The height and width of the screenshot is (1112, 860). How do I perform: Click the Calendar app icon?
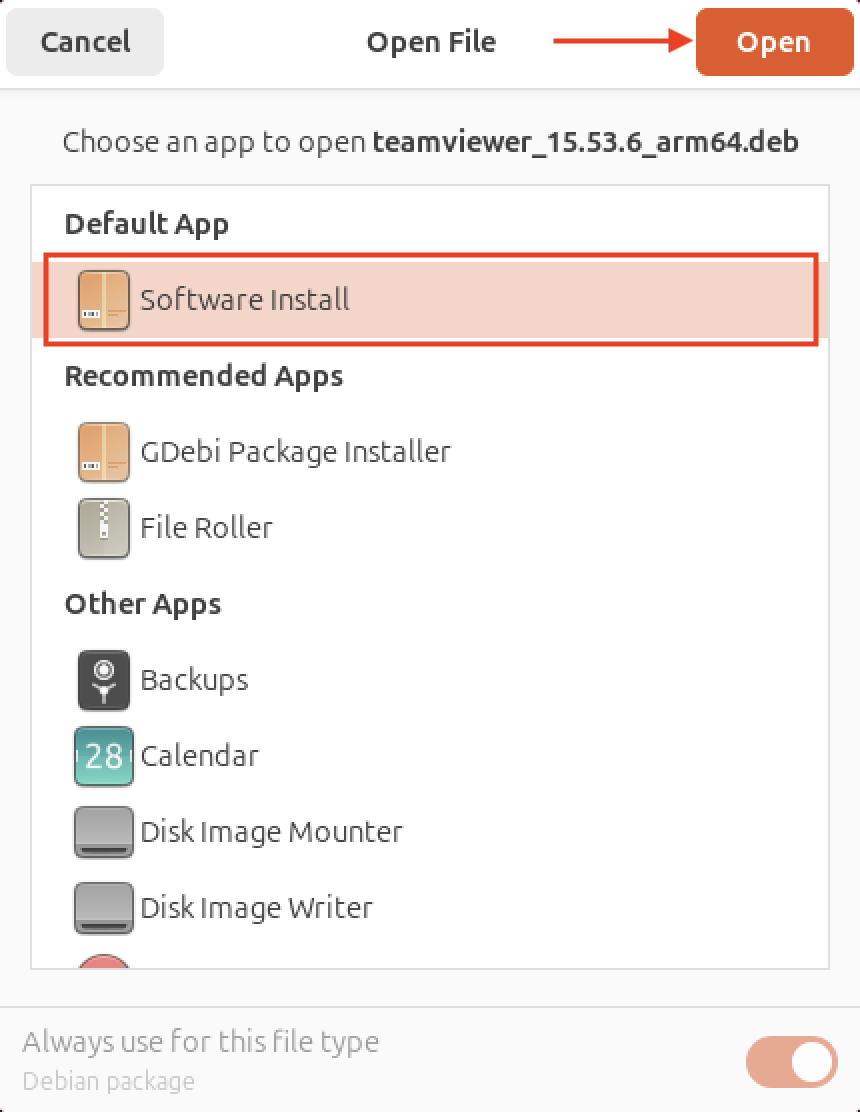point(103,756)
